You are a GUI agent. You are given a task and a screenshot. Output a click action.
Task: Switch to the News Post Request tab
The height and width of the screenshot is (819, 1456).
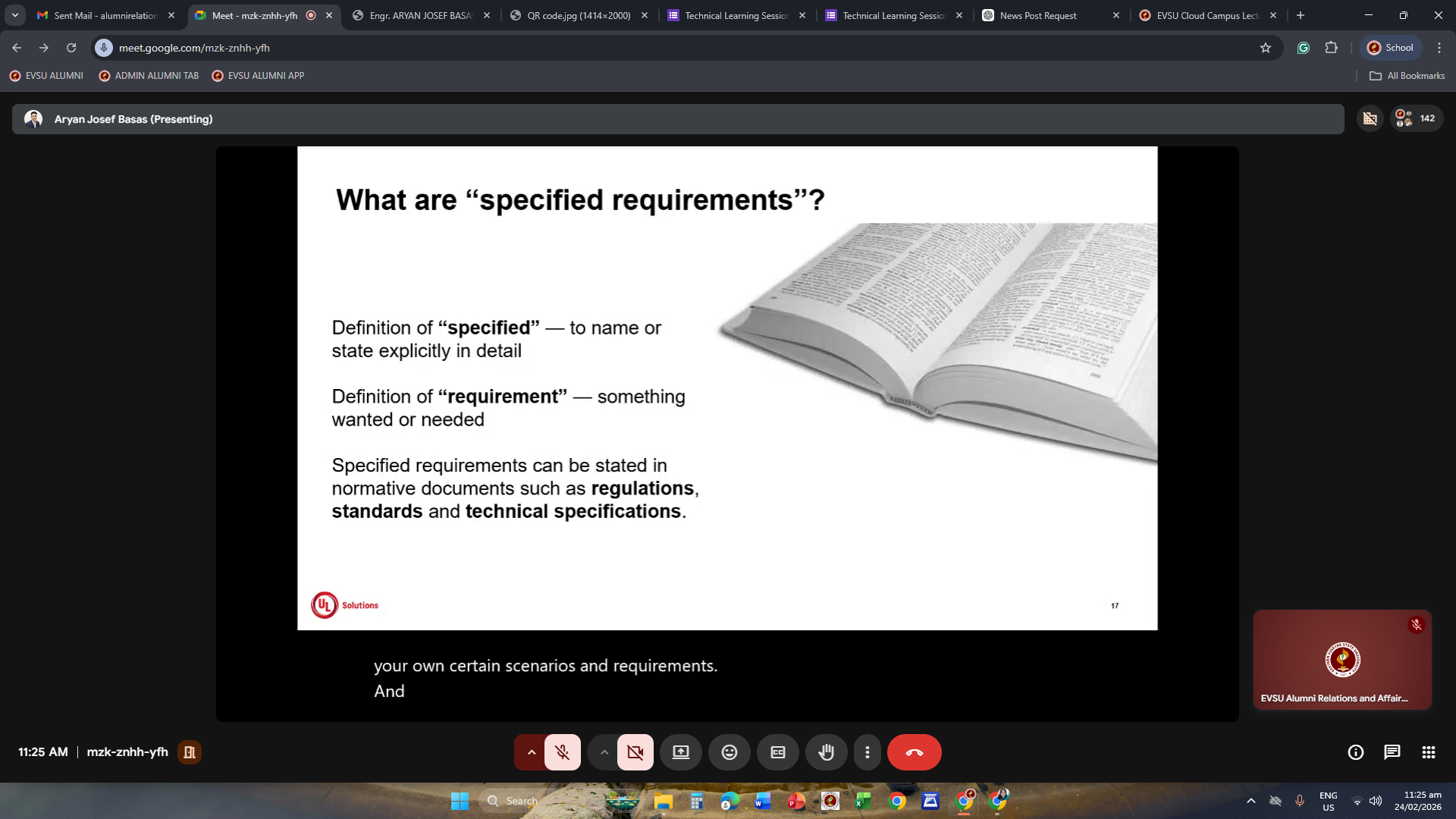(1037, 15)
